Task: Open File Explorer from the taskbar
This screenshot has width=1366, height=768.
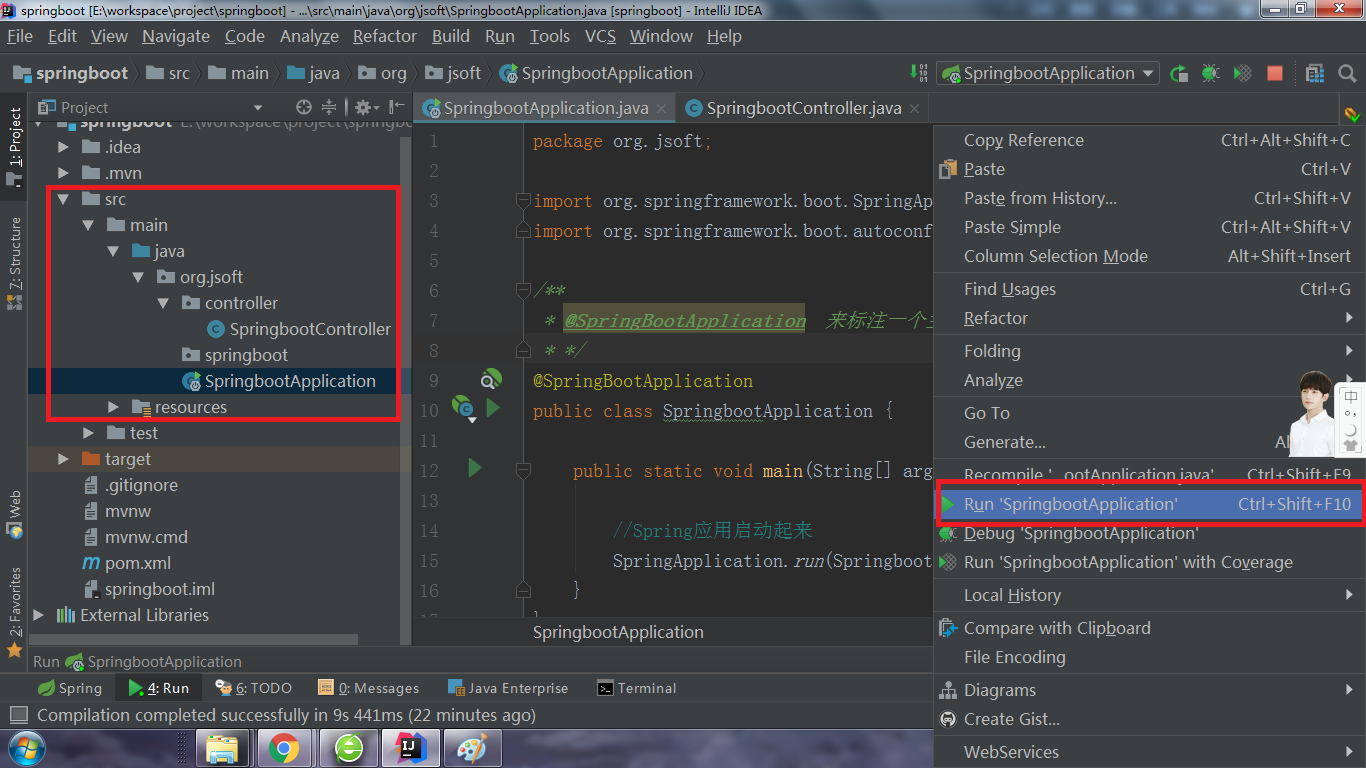Action: coord(222,748)
